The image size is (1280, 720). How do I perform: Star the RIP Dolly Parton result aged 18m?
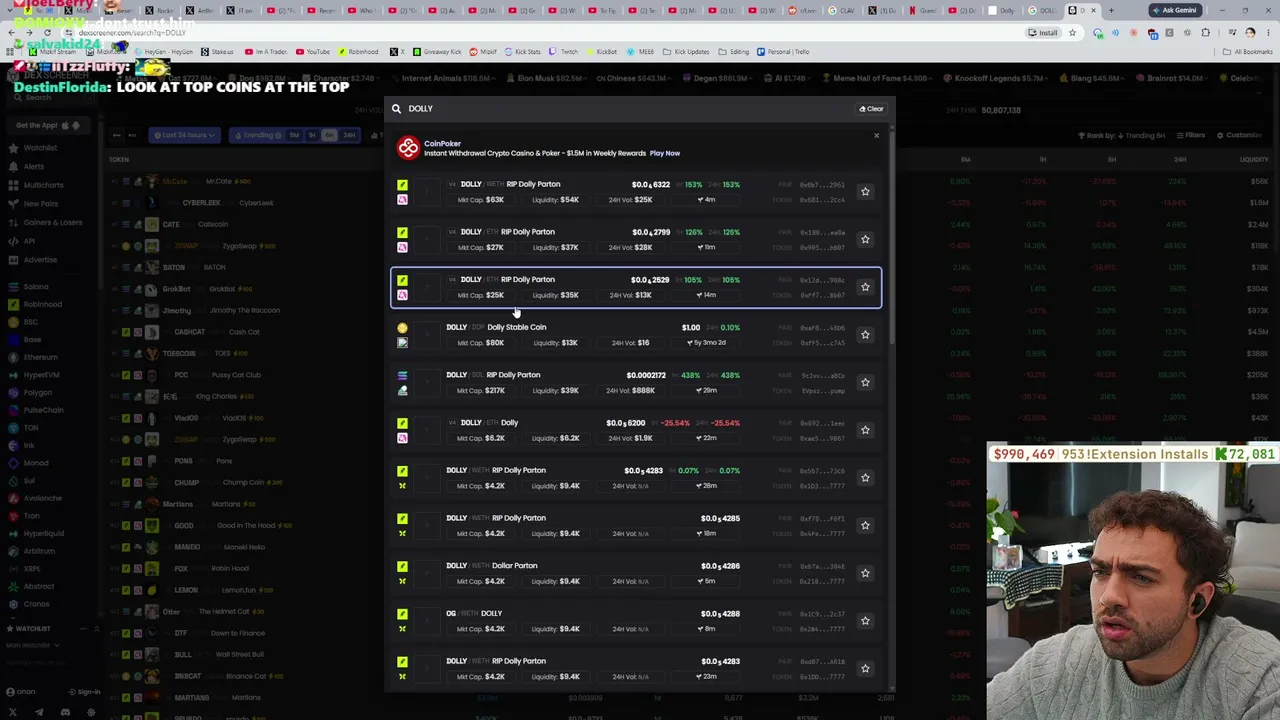tap(865, 525)
